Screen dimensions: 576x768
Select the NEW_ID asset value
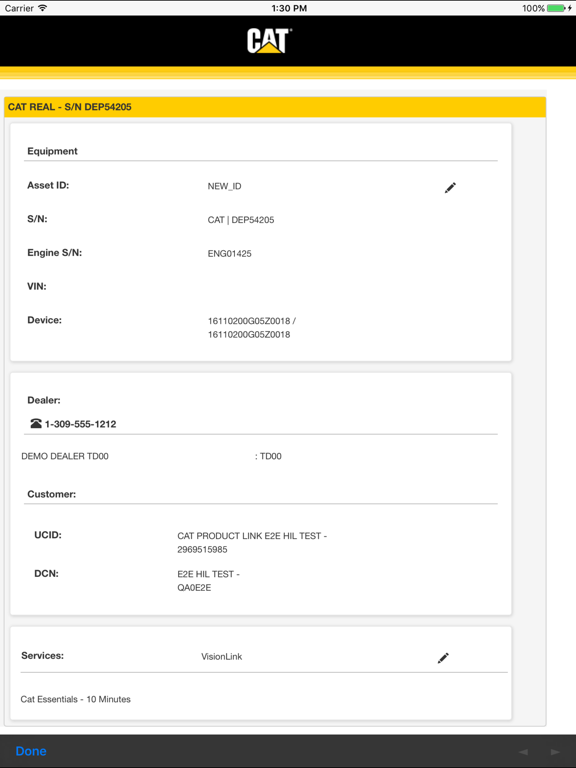[224, 186]
